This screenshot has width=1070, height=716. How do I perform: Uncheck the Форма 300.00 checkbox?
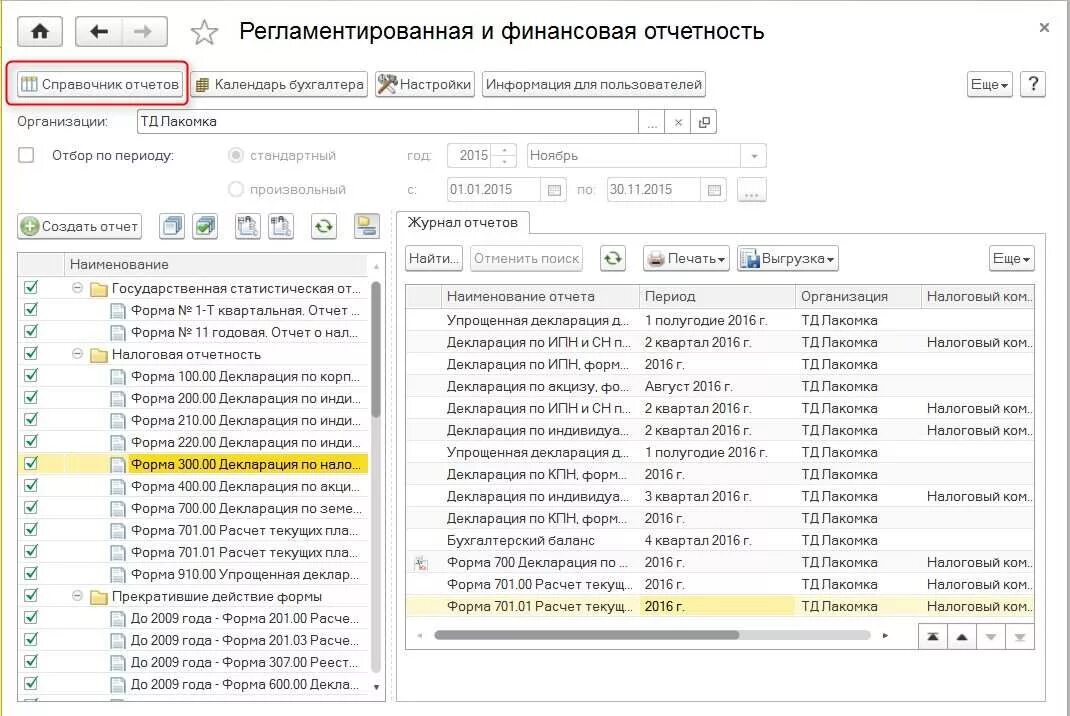tap(31, 463)
